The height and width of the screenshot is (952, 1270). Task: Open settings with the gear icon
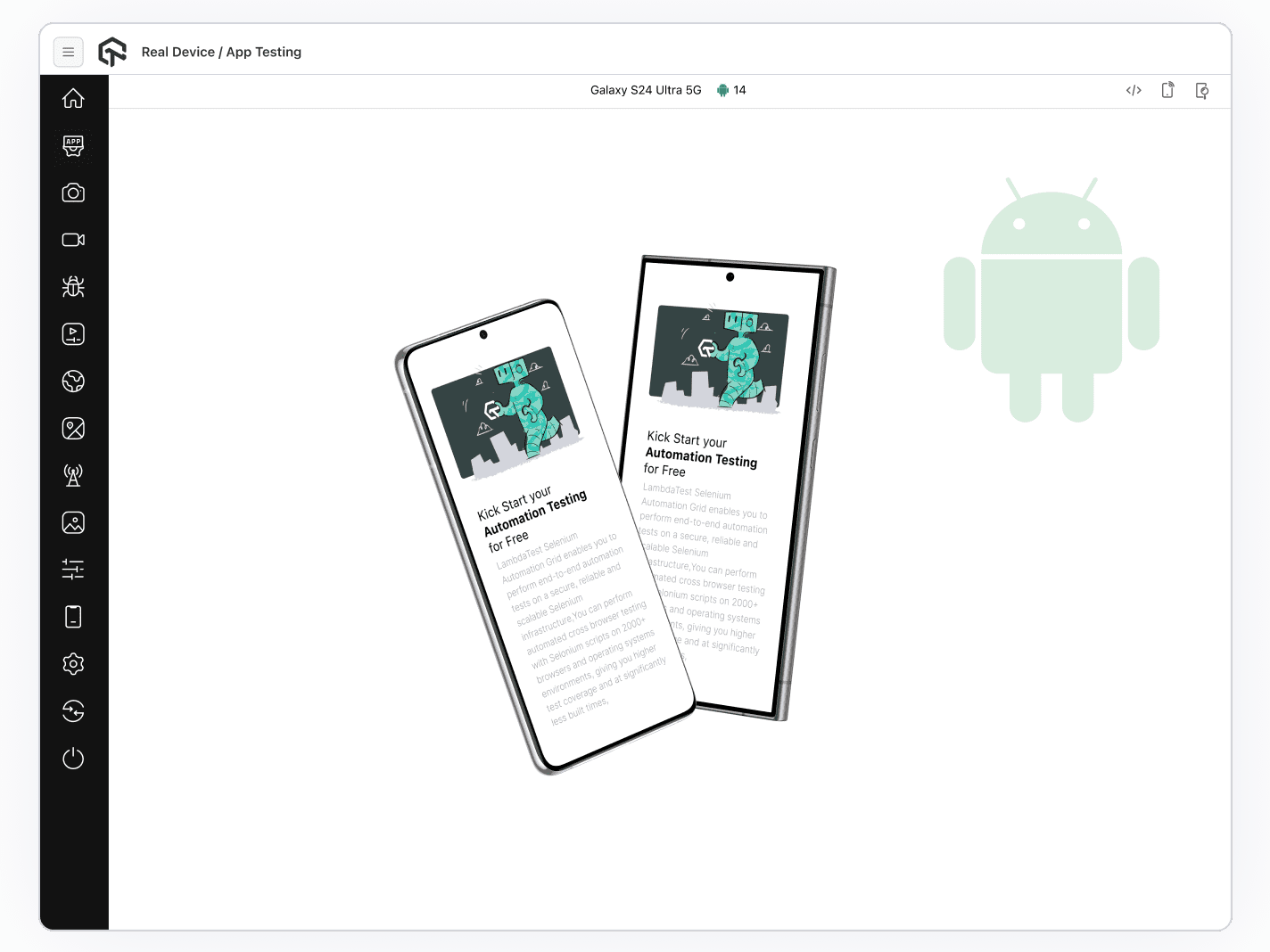73,664
